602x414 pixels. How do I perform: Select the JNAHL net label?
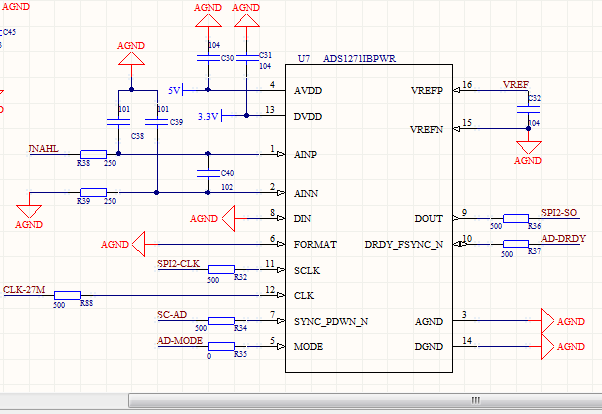coord(44,149)
